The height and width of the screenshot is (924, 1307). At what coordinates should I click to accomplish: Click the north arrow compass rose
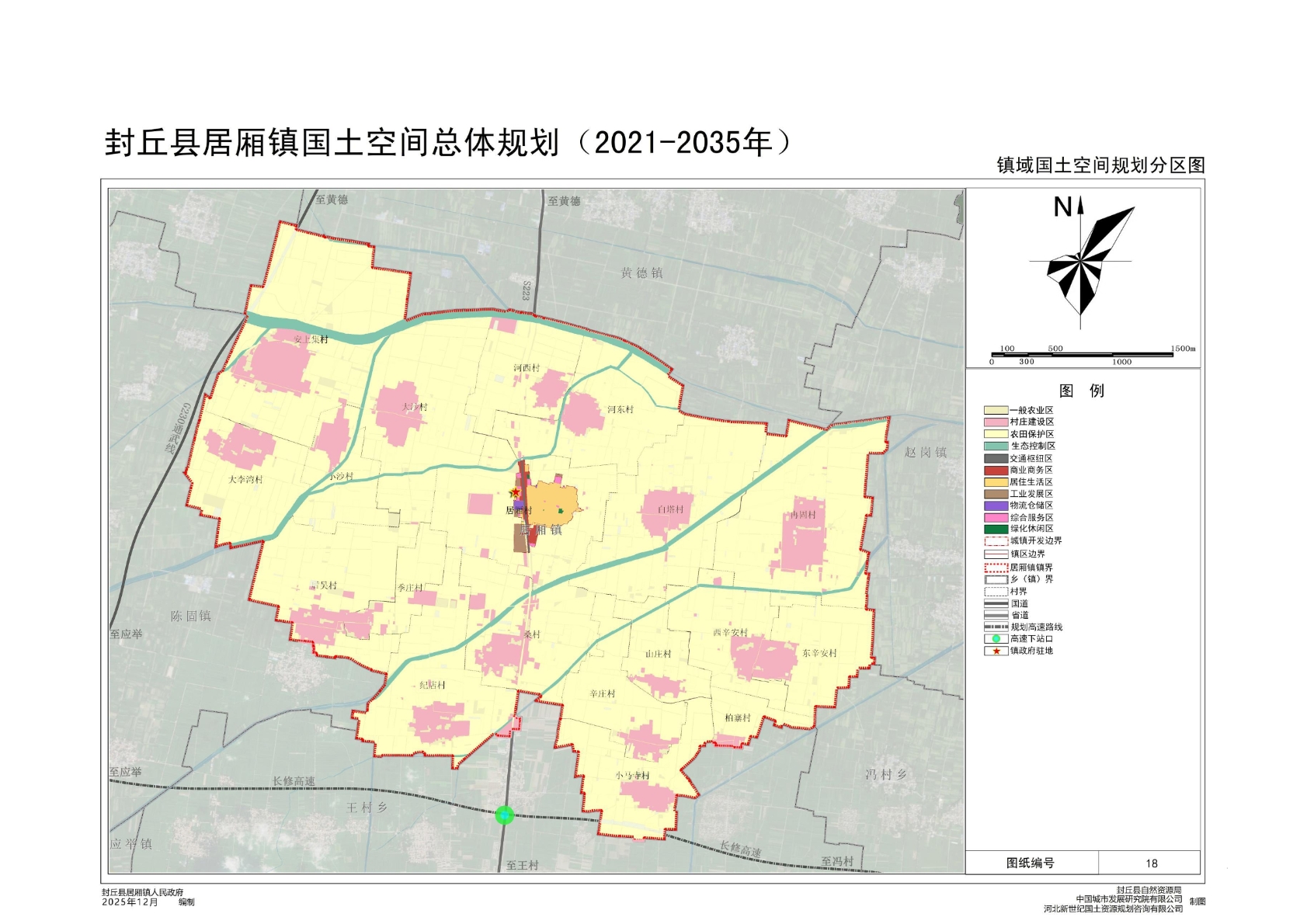(x=1082, y=262)
